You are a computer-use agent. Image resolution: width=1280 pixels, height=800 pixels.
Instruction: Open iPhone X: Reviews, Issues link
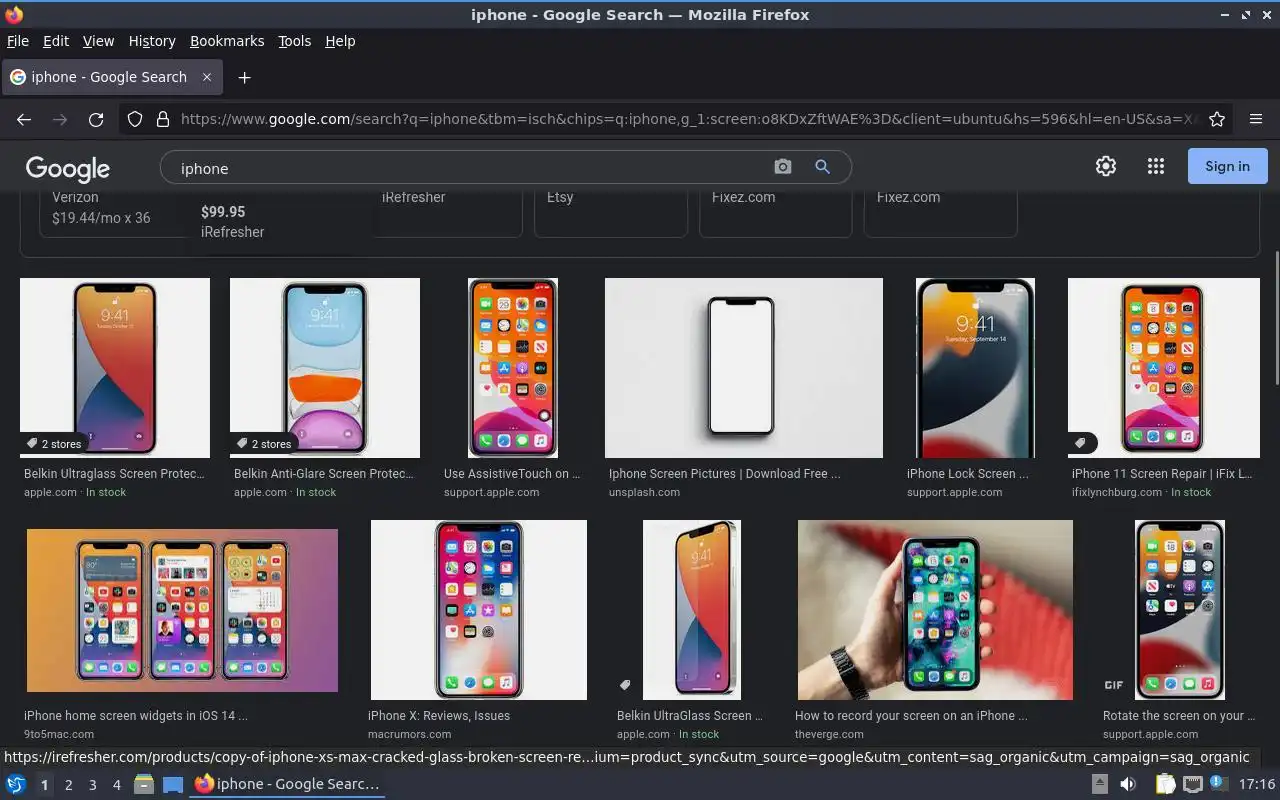(439, 716)
